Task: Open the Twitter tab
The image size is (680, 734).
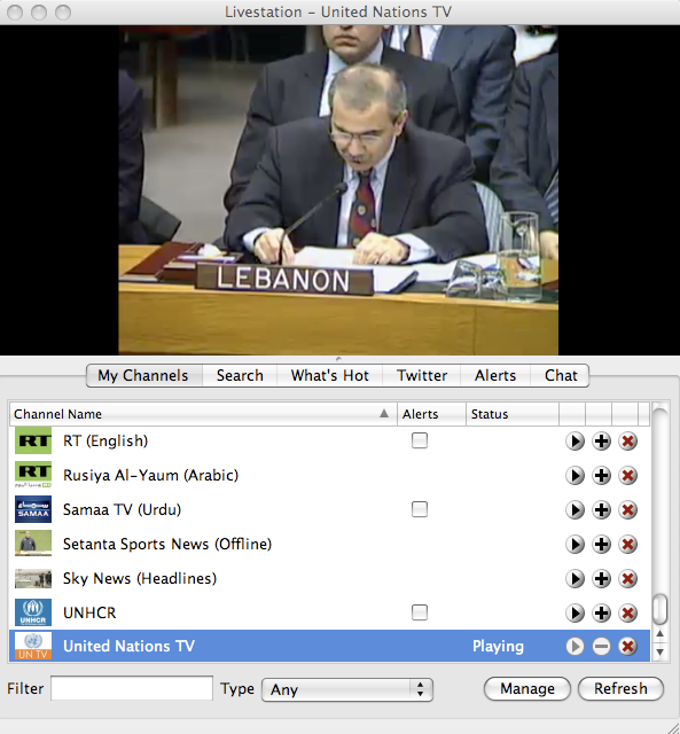Action: [x=422, y=375]
